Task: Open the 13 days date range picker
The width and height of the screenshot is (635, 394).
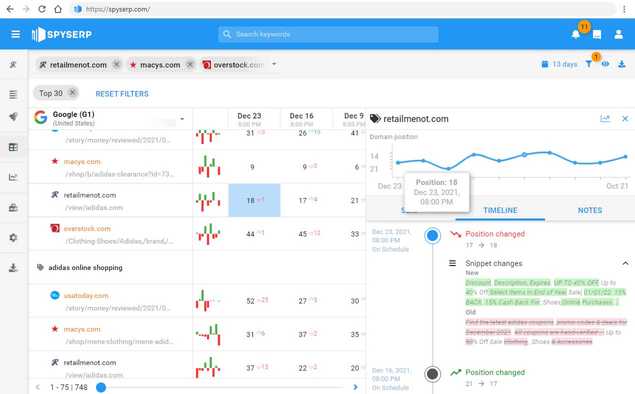Action: 559,64
